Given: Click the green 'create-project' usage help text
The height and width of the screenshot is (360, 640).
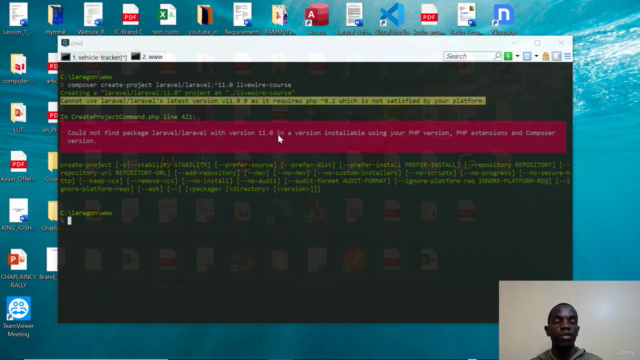Looking at the screenshot, I should point(315,177).
